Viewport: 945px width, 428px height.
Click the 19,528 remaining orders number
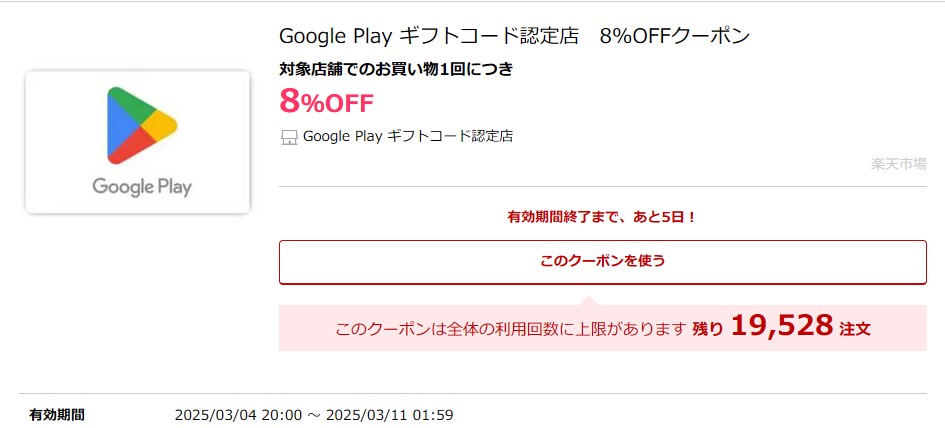pyautogui.click(x=782, y=326)
